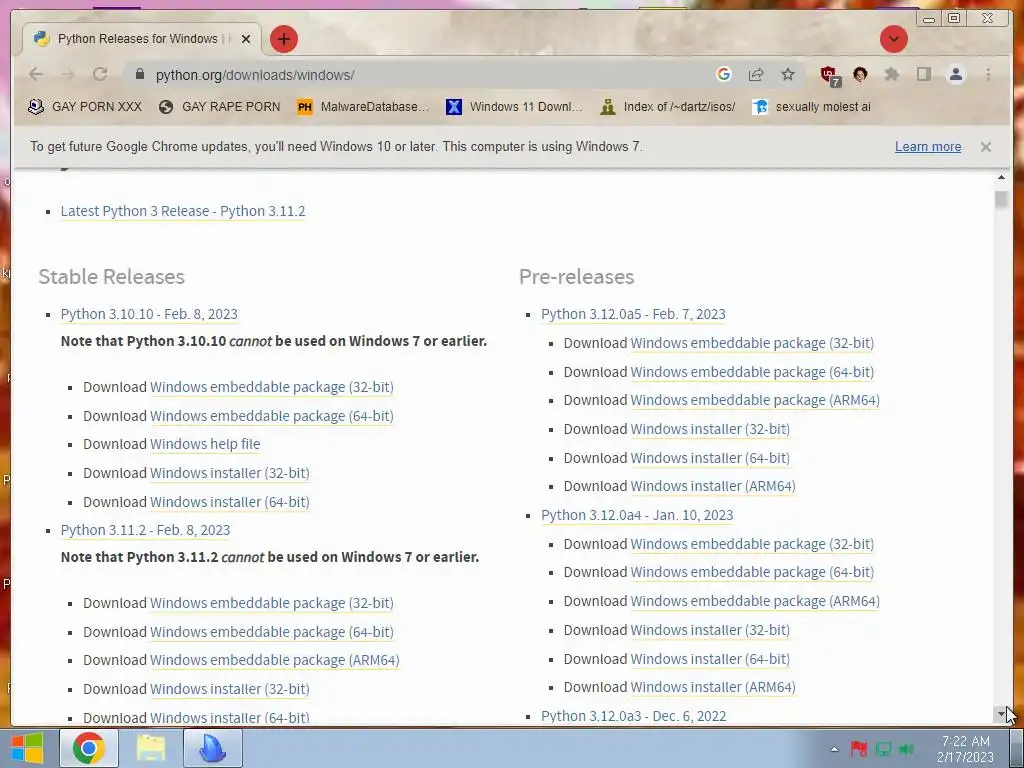Screen dimensions: 1024x768
Task: Click the browser Forward arrow
Action: tap(68, 74)
